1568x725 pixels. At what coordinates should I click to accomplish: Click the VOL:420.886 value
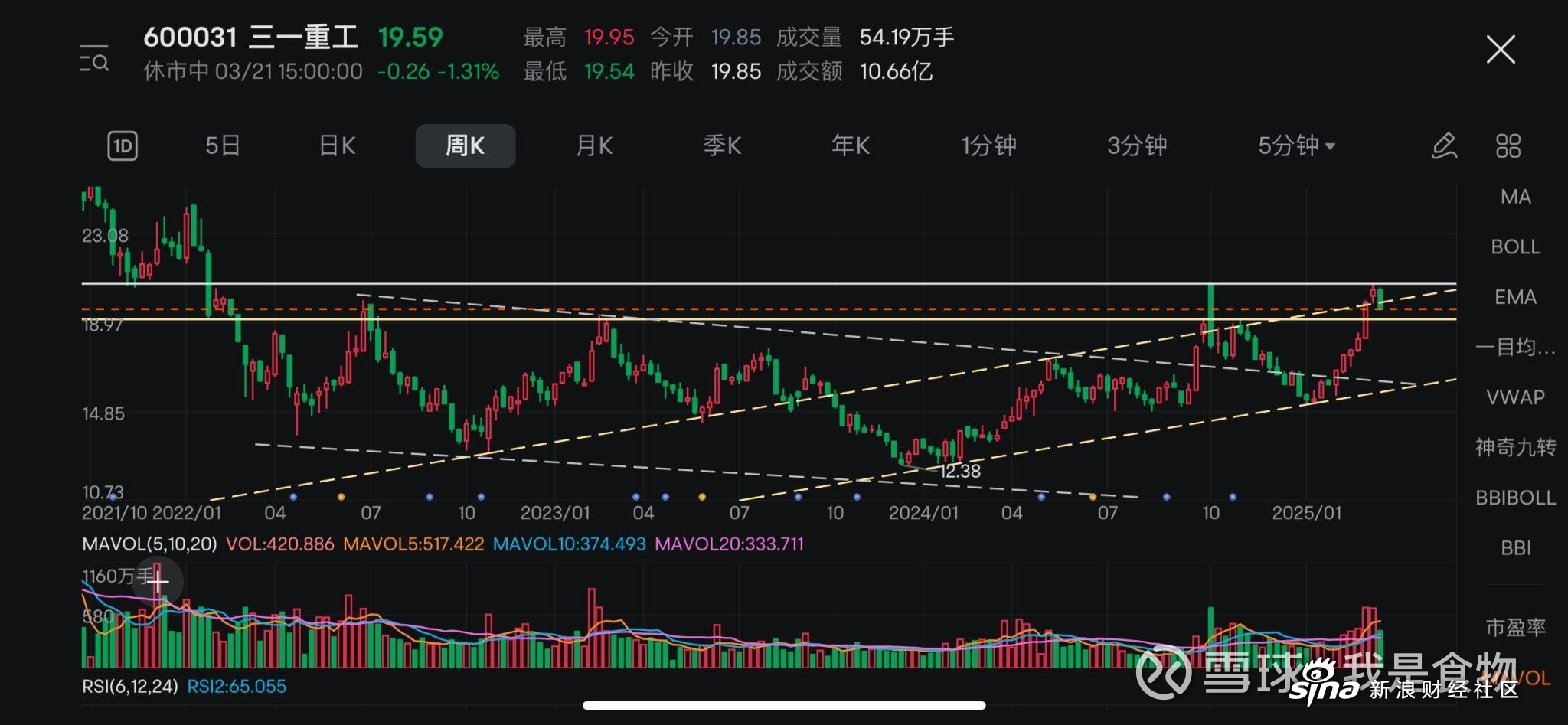point(279,544)
